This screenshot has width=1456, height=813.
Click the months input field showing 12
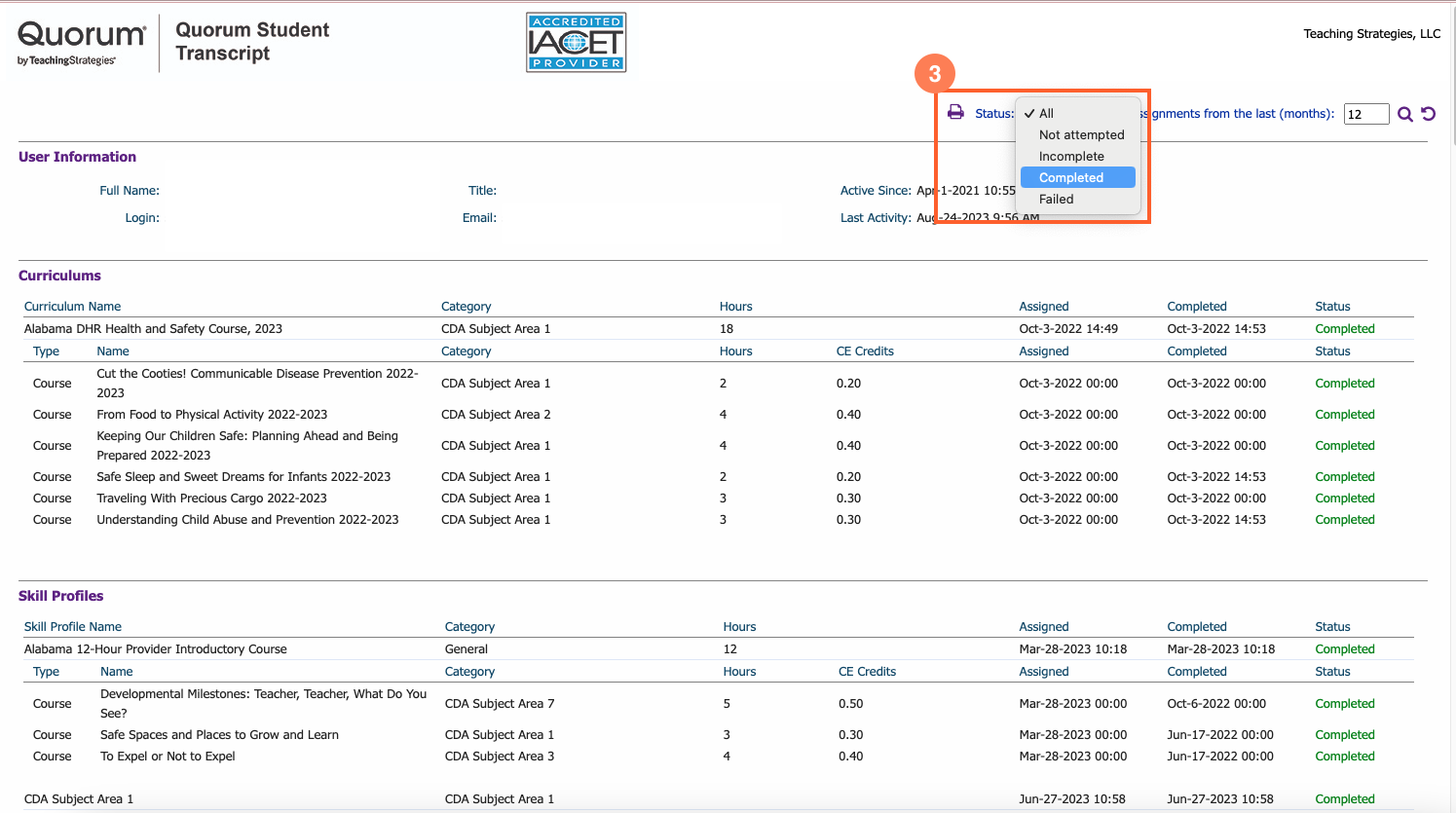pyautogui.click(x=1365, y=114)
